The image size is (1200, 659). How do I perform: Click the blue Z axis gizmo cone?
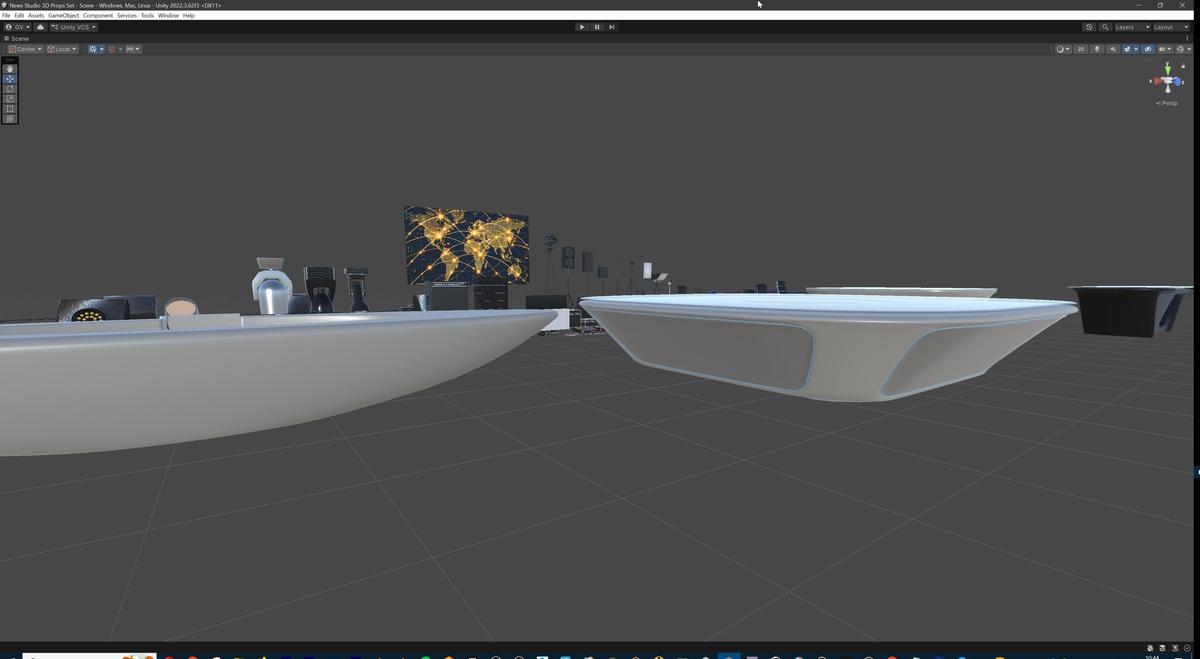coord(1178,82)
